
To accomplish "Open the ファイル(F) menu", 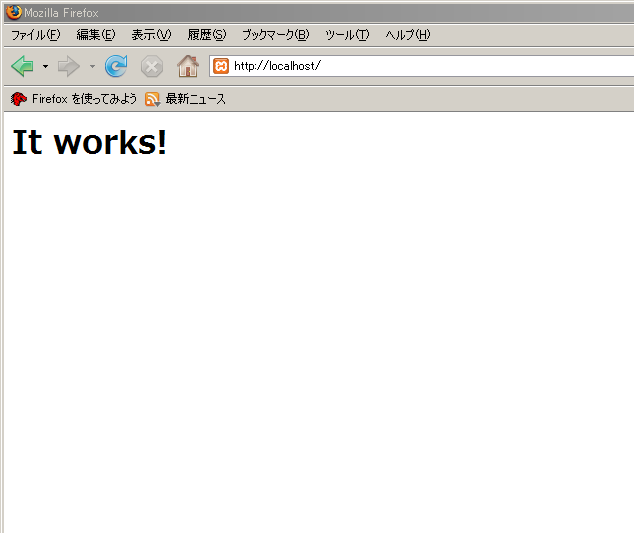I will [36, 35].
